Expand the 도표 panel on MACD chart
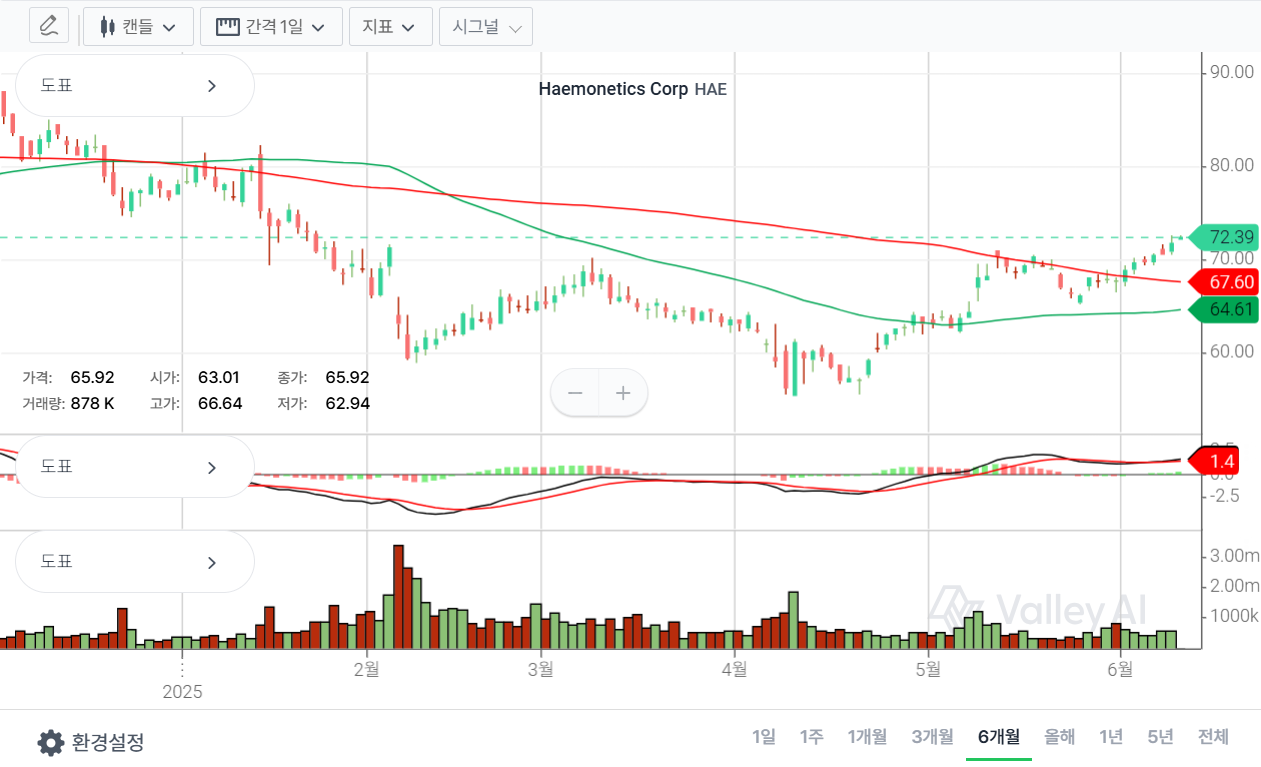Viewport: 1261px width, 767px height. pyautogui.click(x=135, y=467)
